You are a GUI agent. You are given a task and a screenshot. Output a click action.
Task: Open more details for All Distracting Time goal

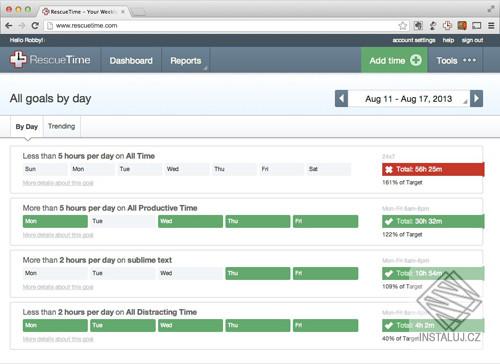(58, 339)
